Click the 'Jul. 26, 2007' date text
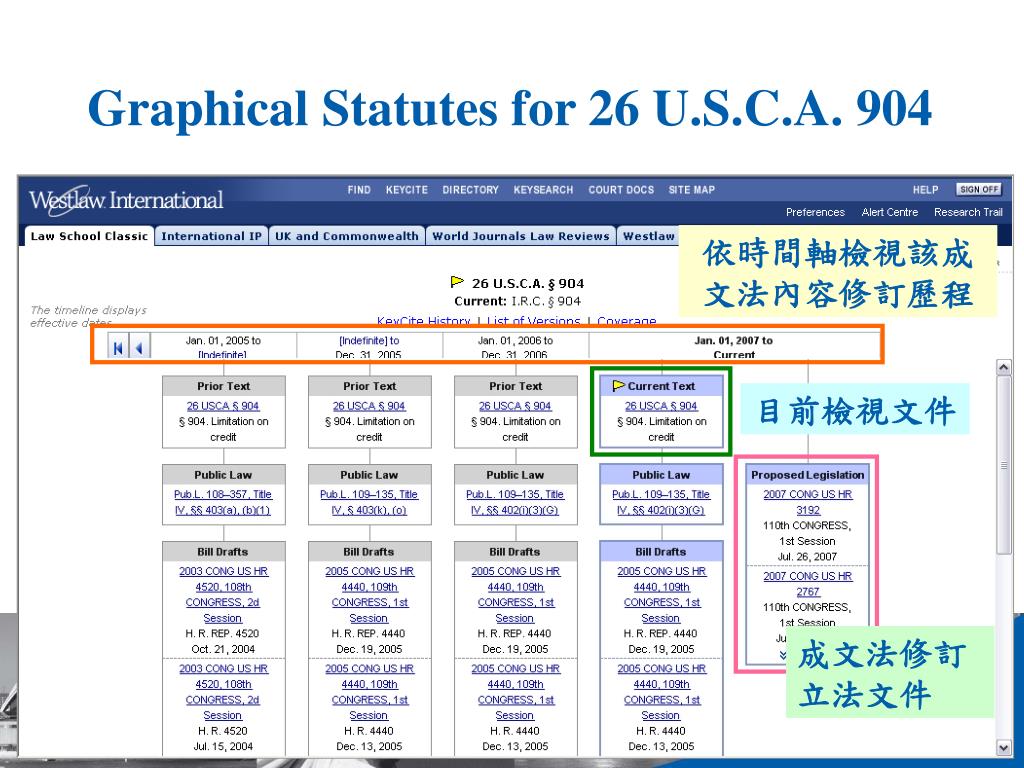The width and height of the screenshot is (1024, 768). 807,556
